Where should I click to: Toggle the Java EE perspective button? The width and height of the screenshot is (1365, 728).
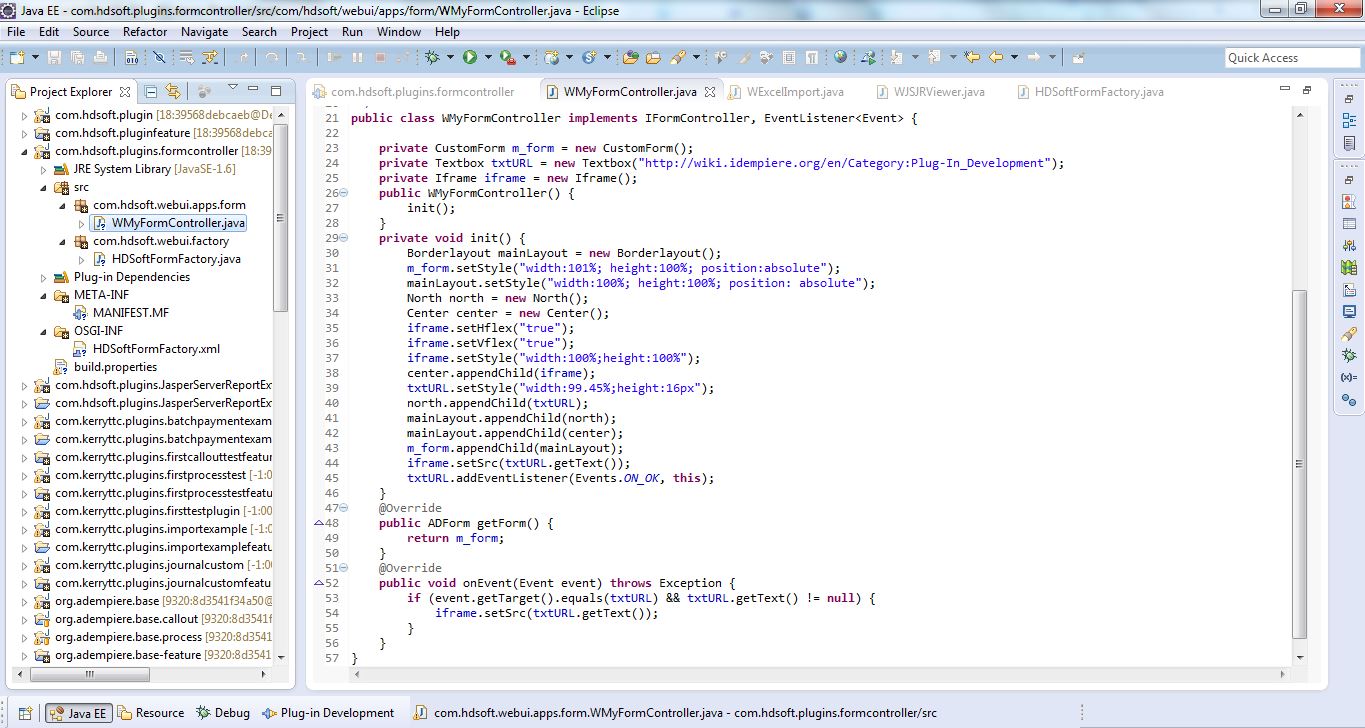[77, 713]
